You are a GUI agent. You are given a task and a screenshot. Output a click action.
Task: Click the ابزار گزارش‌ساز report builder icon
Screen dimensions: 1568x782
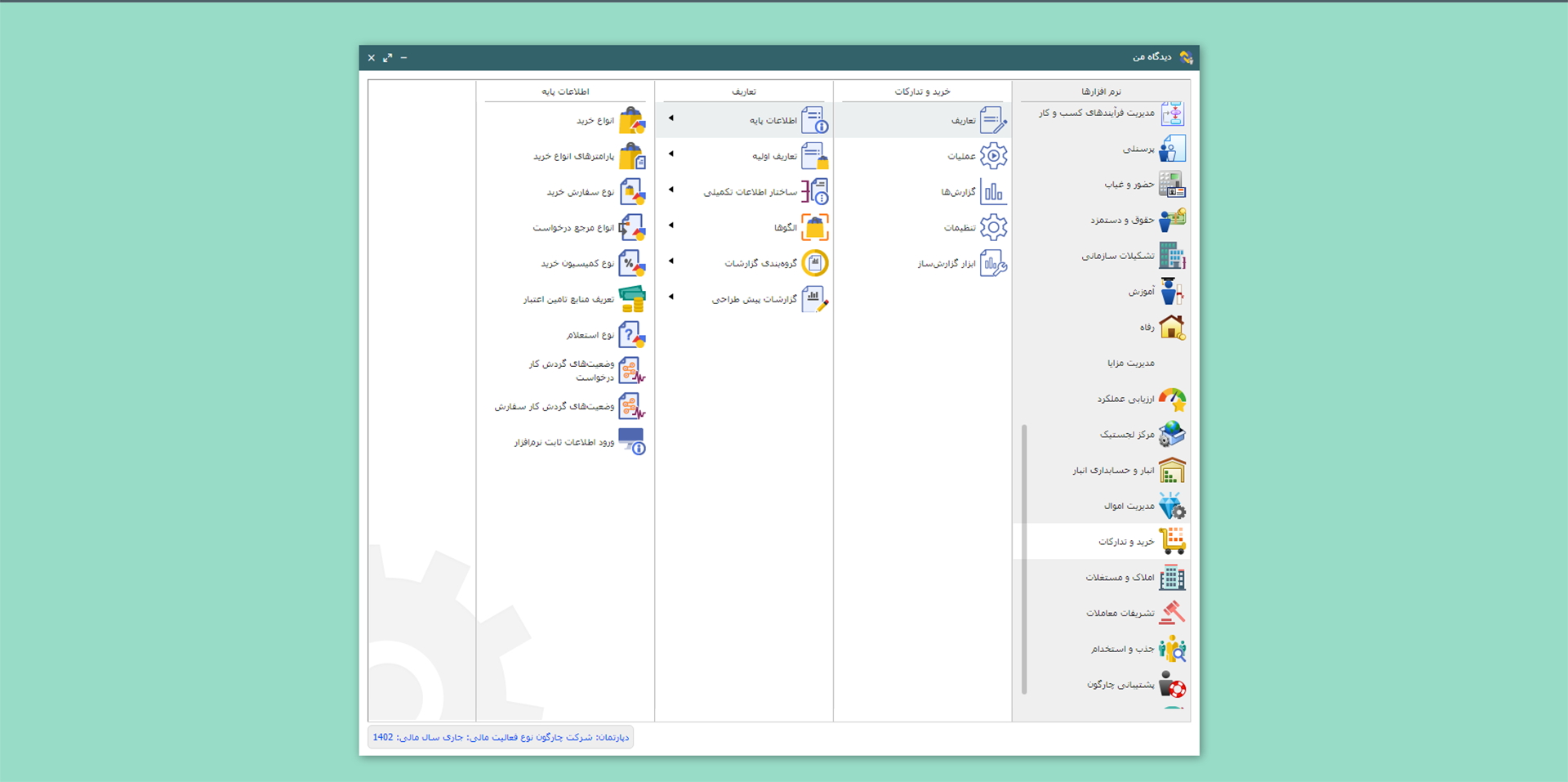click(x=993, y=263)
